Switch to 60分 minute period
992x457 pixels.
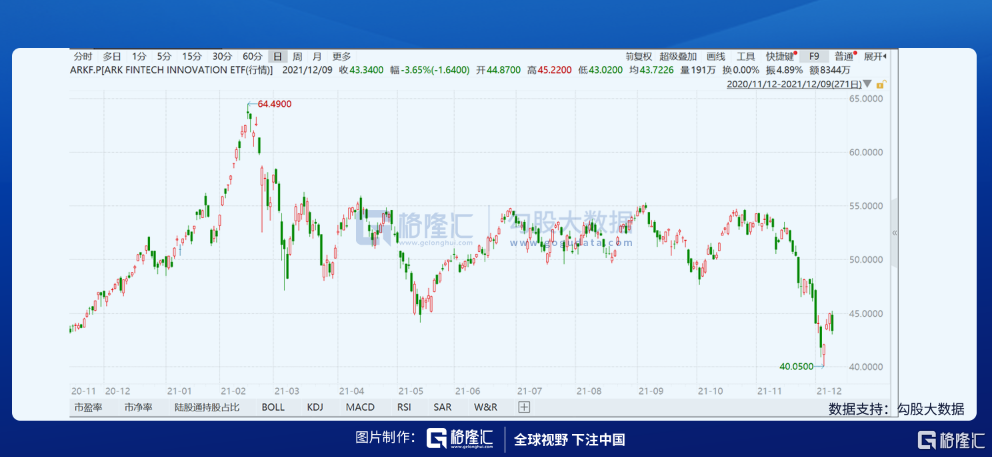(x=252, y=57)
